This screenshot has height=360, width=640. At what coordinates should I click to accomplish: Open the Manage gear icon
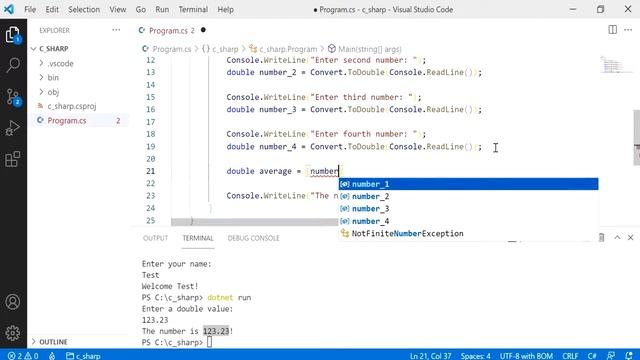tap(13, 333)
